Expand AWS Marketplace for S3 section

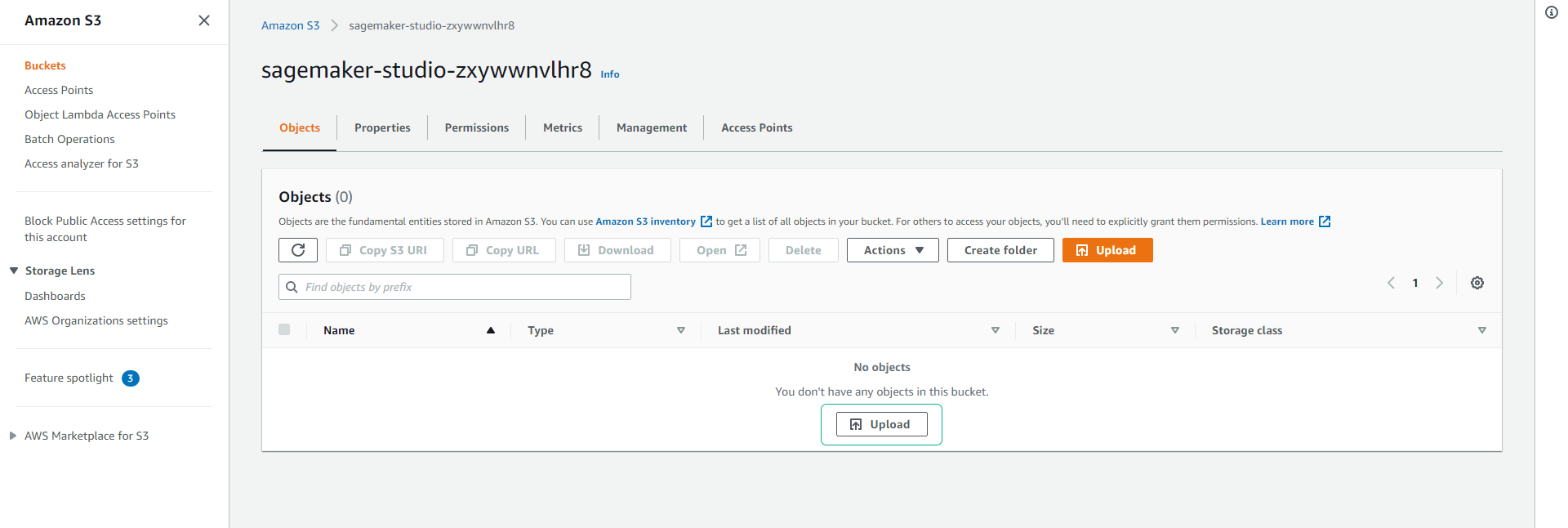pos(13,436)
